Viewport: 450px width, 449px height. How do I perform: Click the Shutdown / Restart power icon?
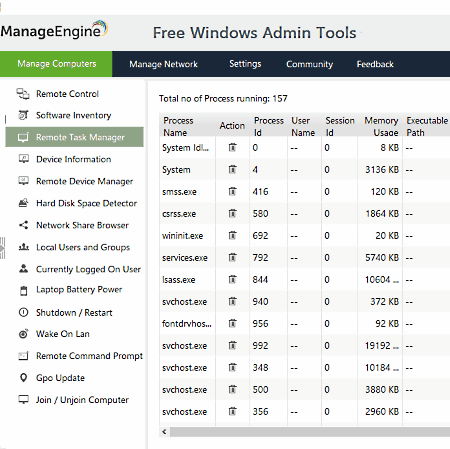coord(23,312)
